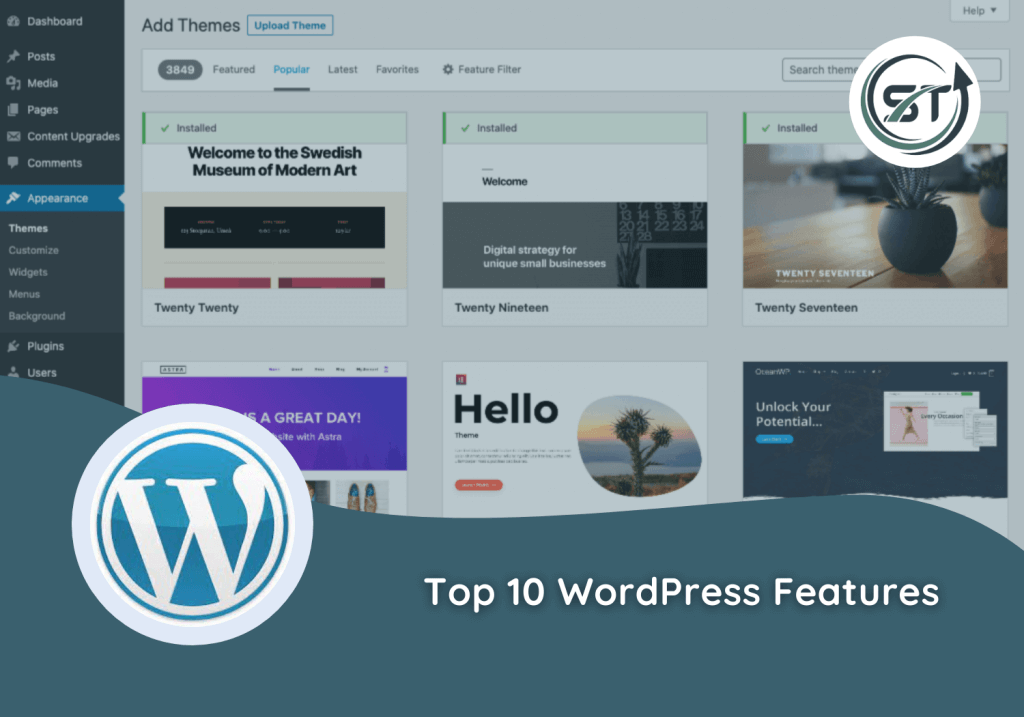Click the Posts pushpin icon
Viewport: 1024px width, 717px height.
[x=13, y=57]
